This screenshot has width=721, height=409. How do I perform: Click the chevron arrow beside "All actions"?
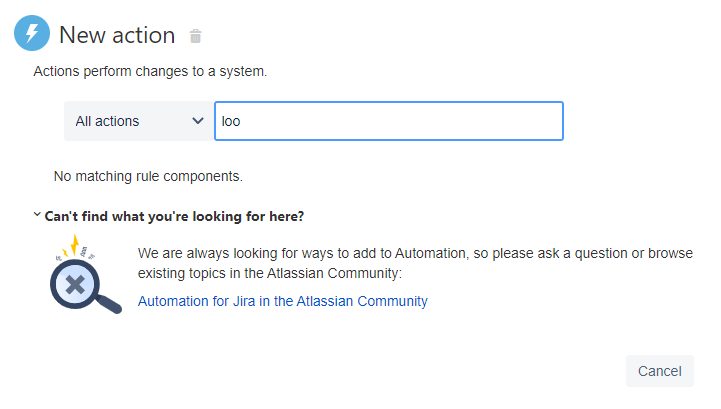pos(198,121)
